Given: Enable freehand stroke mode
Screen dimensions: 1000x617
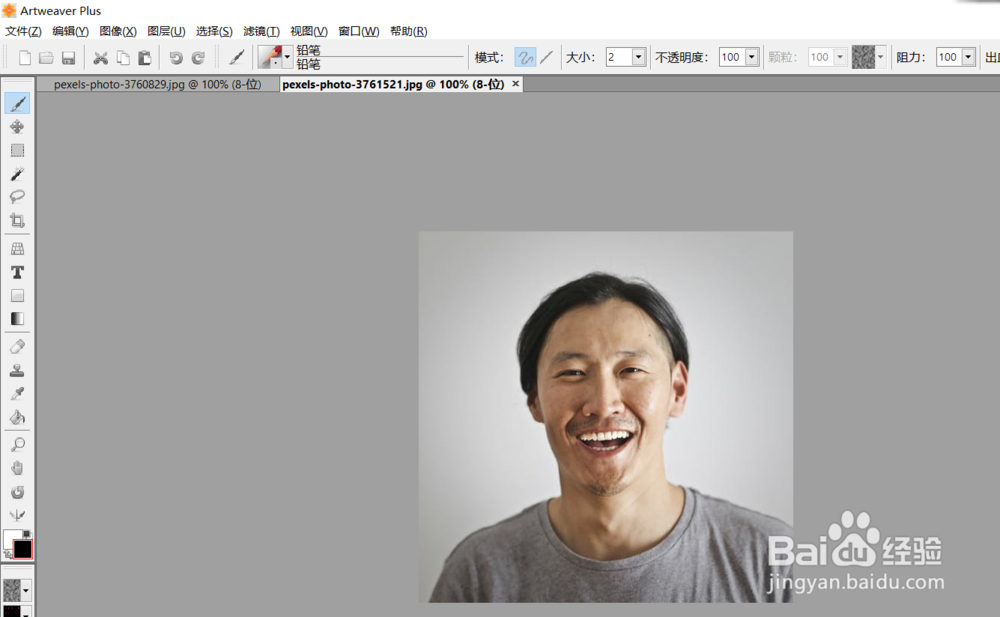Looking at the screenshot, I should click(x=525, y=57).
